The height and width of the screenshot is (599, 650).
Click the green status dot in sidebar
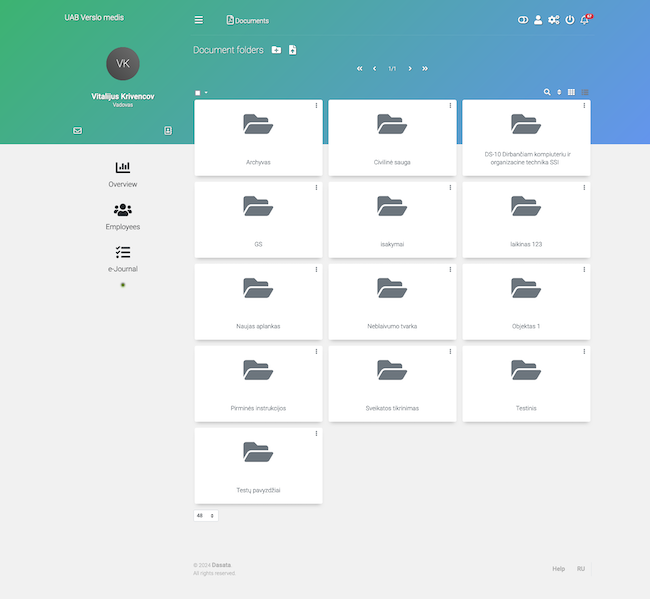tap(123, 285)
